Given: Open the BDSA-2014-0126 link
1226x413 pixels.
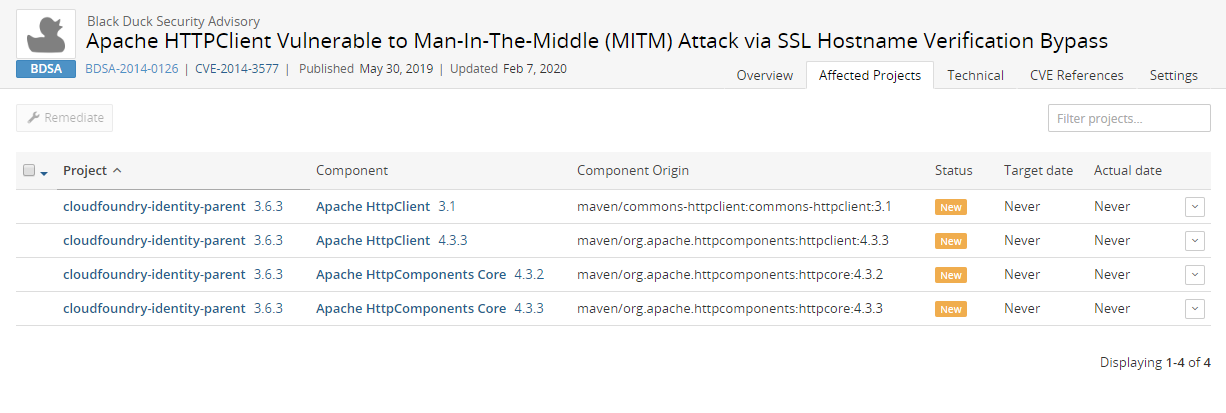Looking at the screenshot, I should (132, 69).
